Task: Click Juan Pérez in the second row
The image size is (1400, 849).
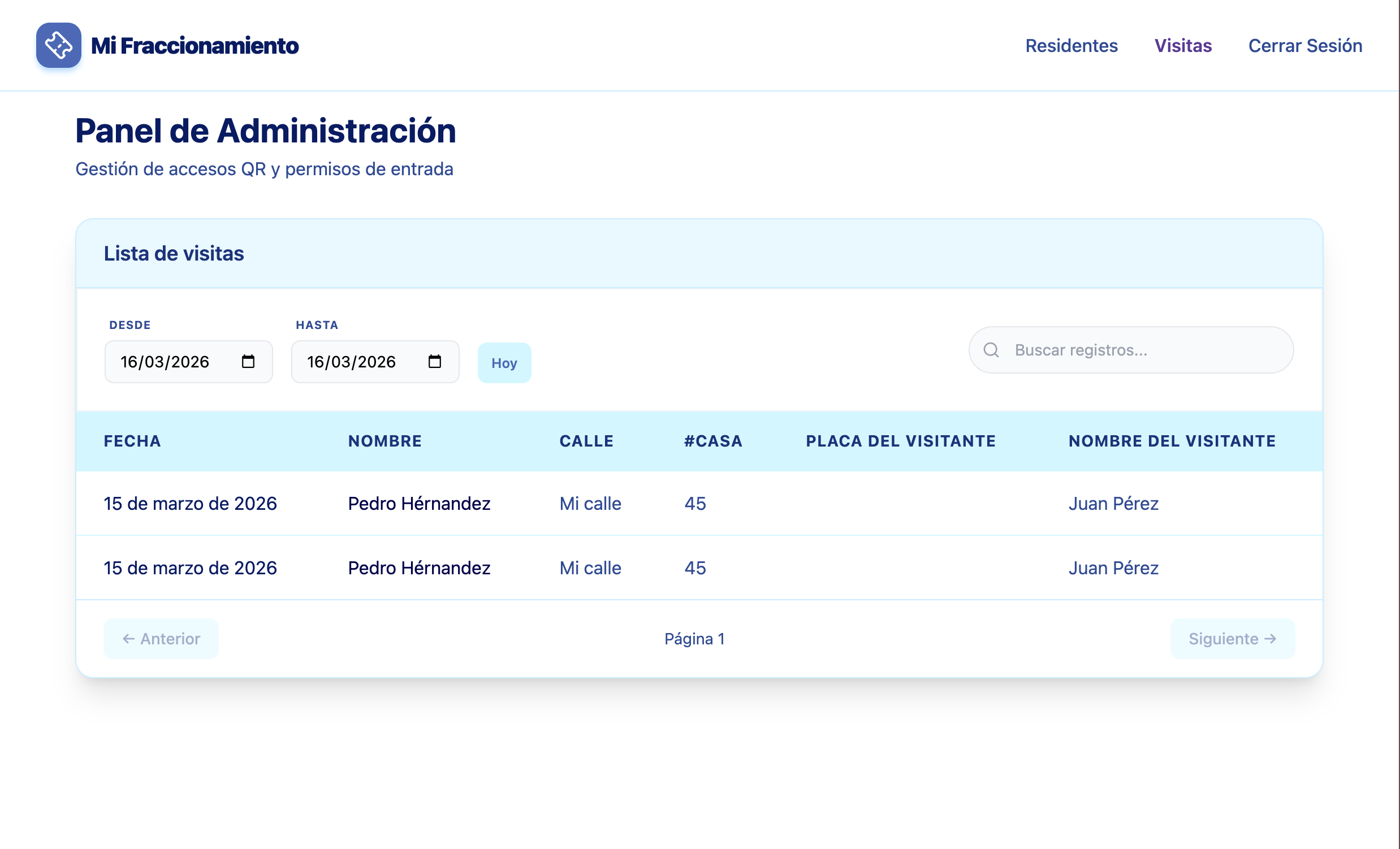Action: pyautogui.click(x=1114, y=568)
